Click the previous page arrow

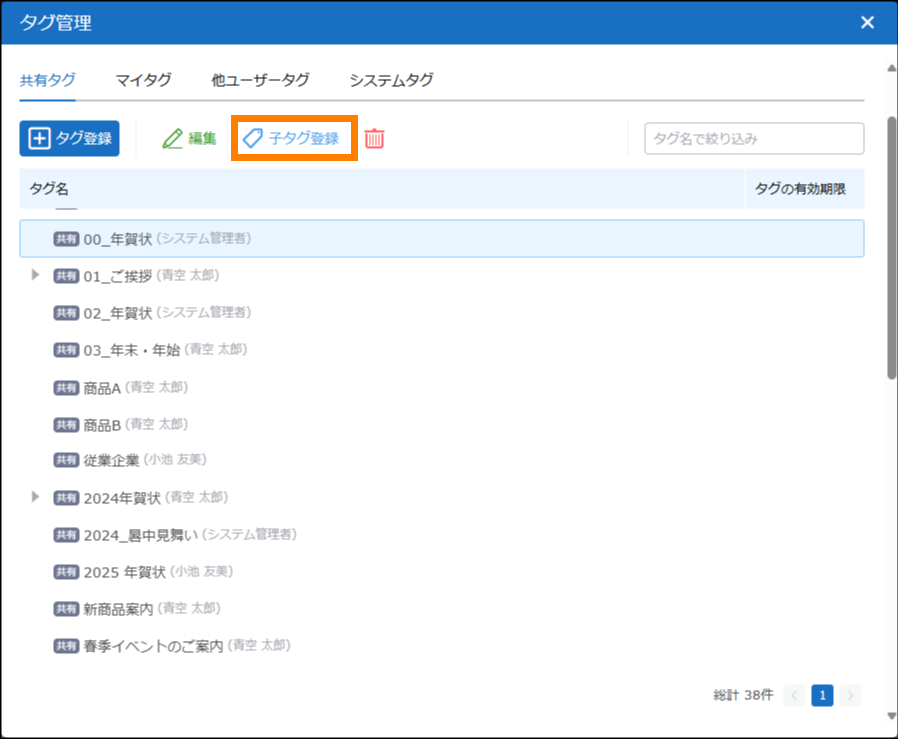coord(794,695)
